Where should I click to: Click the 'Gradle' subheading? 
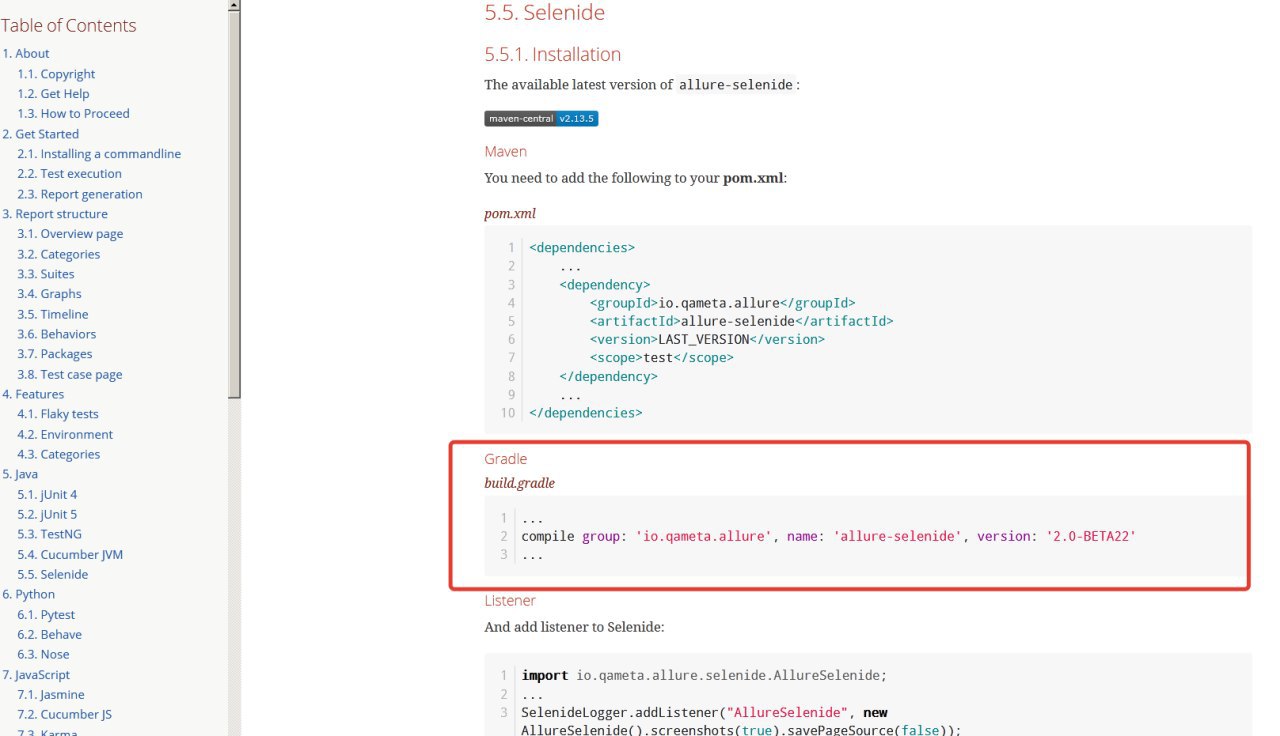[x=505, y=459]
